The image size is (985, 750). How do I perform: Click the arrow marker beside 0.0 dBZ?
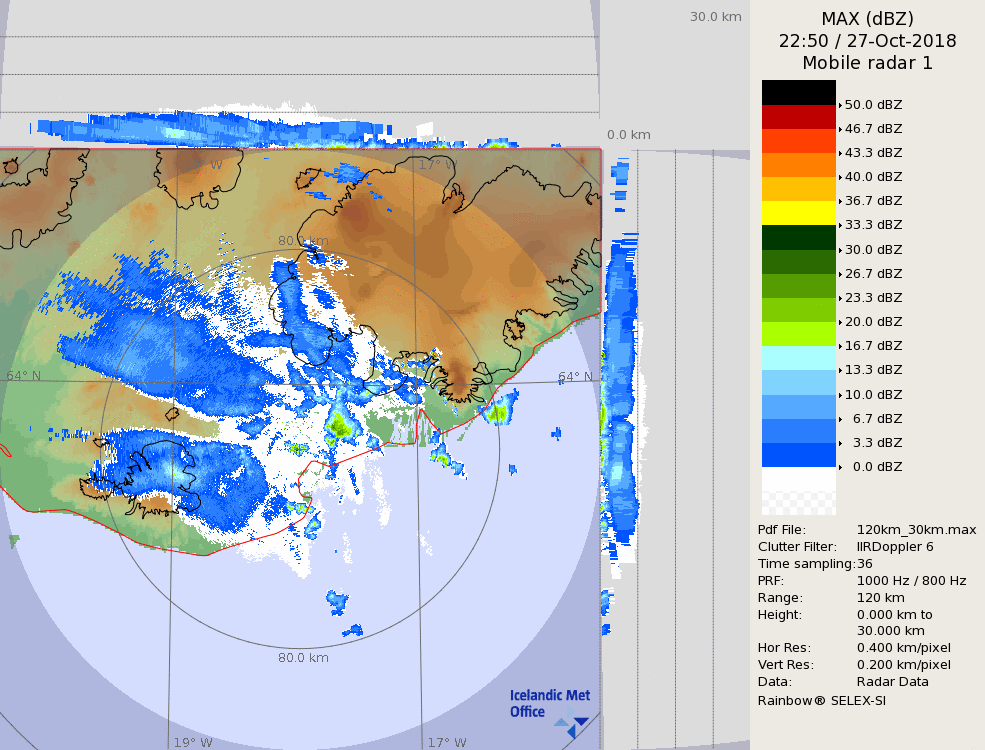[840, 467]
